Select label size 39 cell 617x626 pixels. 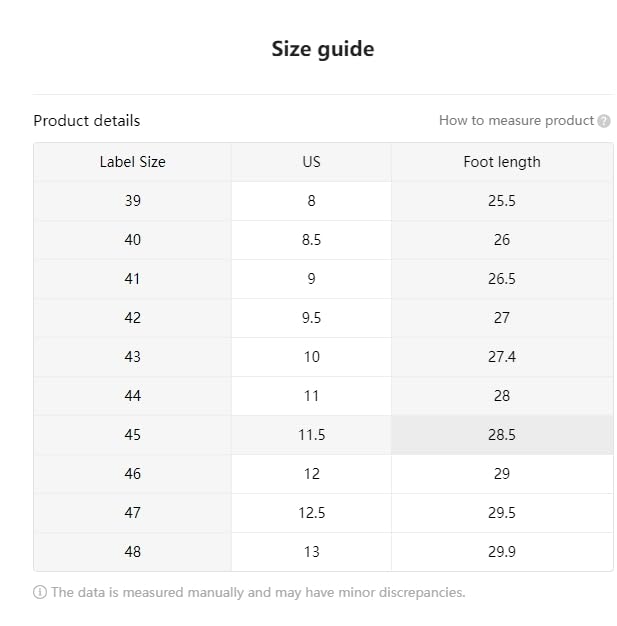tap(133, 201)
